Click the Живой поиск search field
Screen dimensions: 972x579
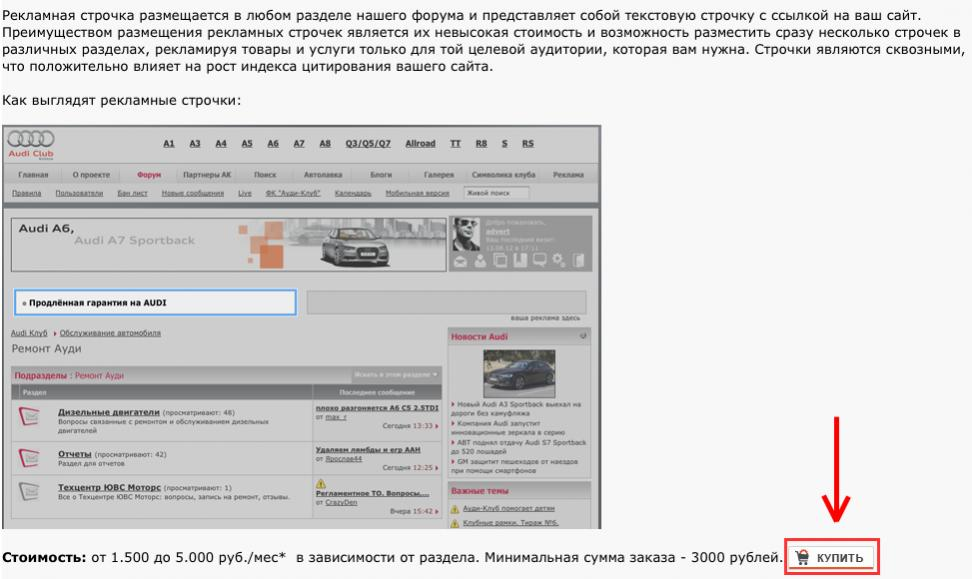(x=497, y=193)
